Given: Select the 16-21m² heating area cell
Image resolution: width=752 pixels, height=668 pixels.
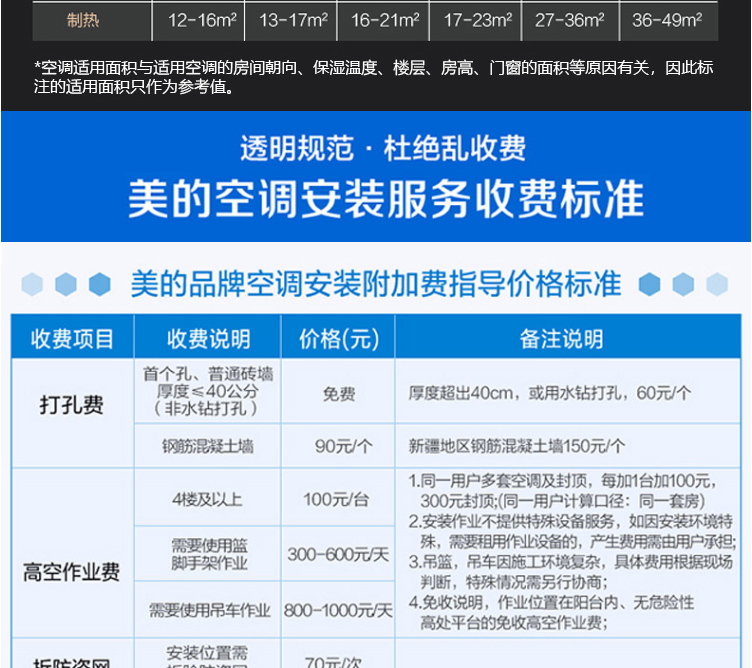Looking at the screenshot, I should pos(385,21).
